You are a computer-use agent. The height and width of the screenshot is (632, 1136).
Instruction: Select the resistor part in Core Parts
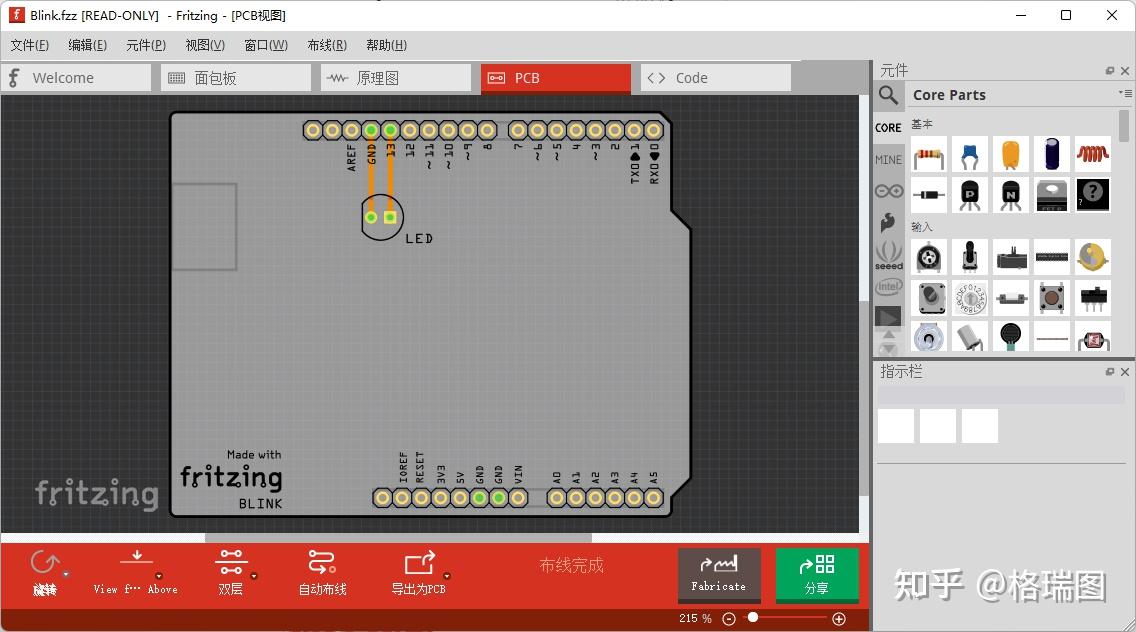[x=929, y=154]
